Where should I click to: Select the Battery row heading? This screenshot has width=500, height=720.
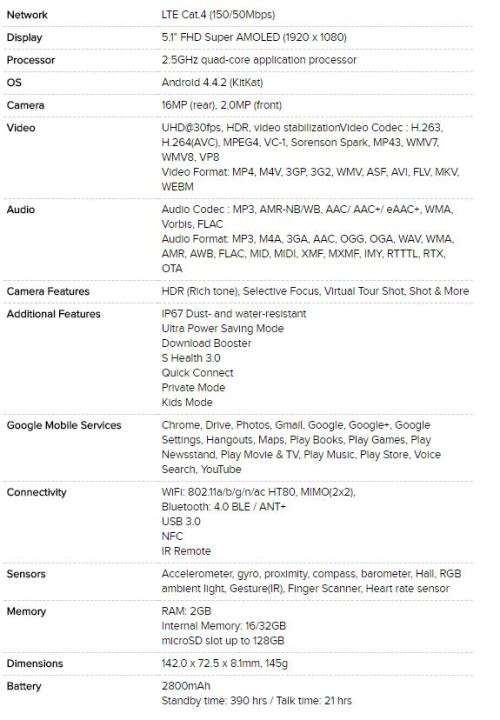(x=24, y=686)
